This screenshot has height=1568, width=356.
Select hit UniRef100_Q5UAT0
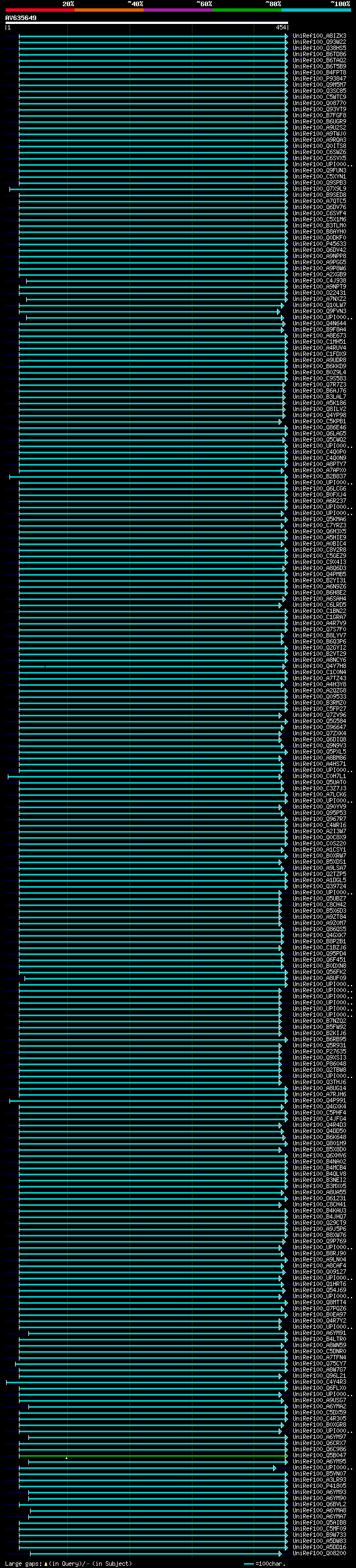tap(319, 782)
